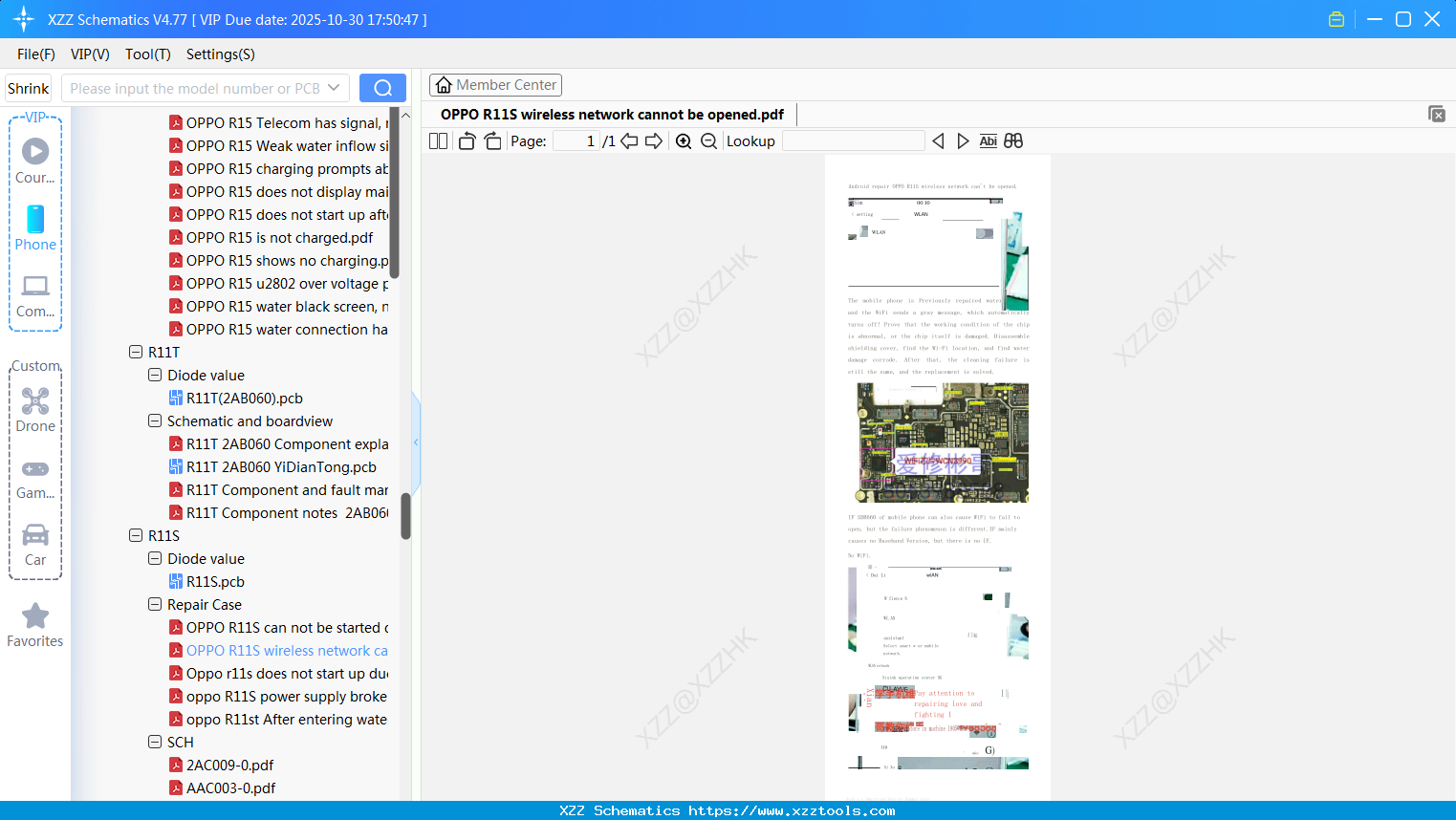1456x820 pixels.
Task: Select the Phone category
Action: pos(35,228)
